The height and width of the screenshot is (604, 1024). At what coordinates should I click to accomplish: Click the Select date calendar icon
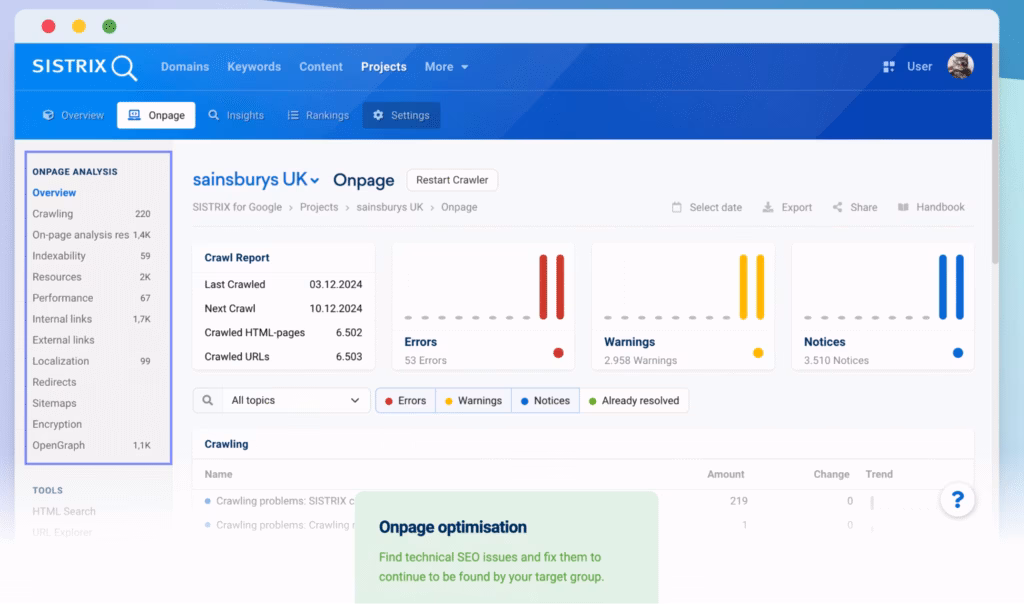(677, 208)
